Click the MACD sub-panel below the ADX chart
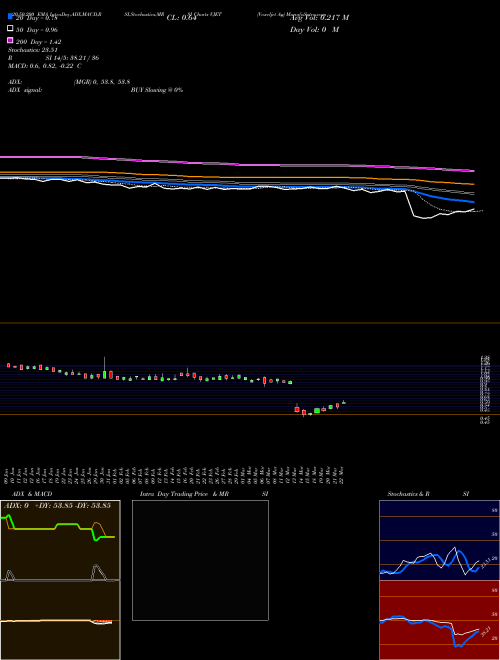Screen dimensions: 500x660 click(x=60, y=620)
